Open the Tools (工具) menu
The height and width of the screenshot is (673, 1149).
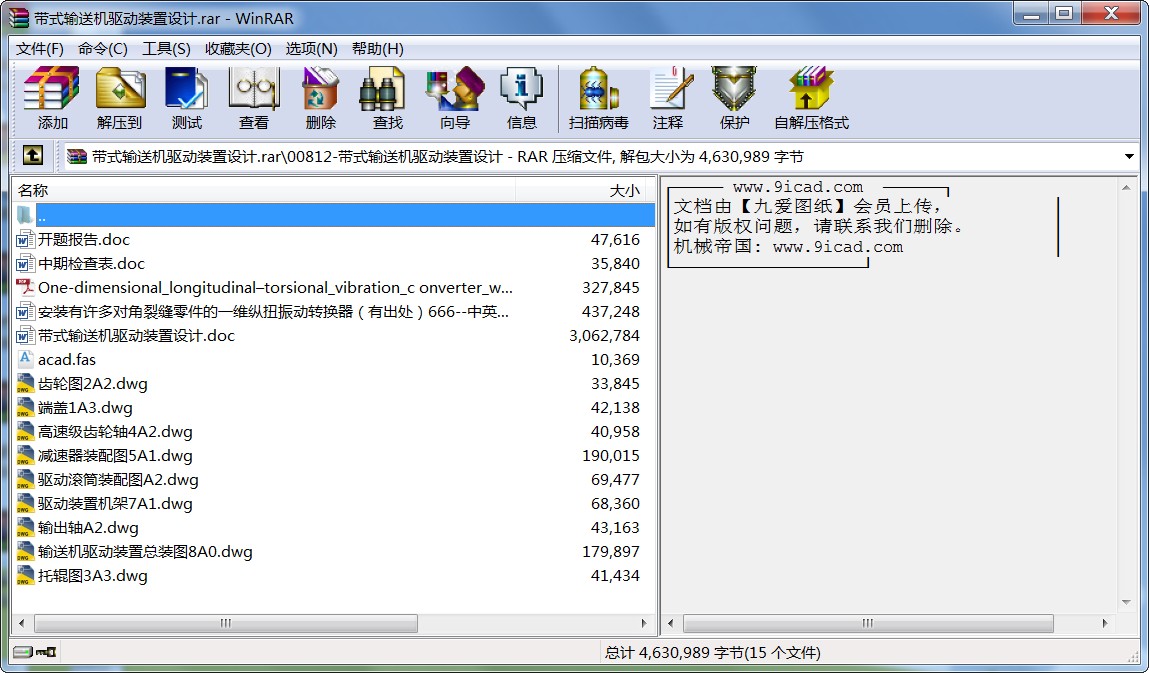(x=166, y=48)
